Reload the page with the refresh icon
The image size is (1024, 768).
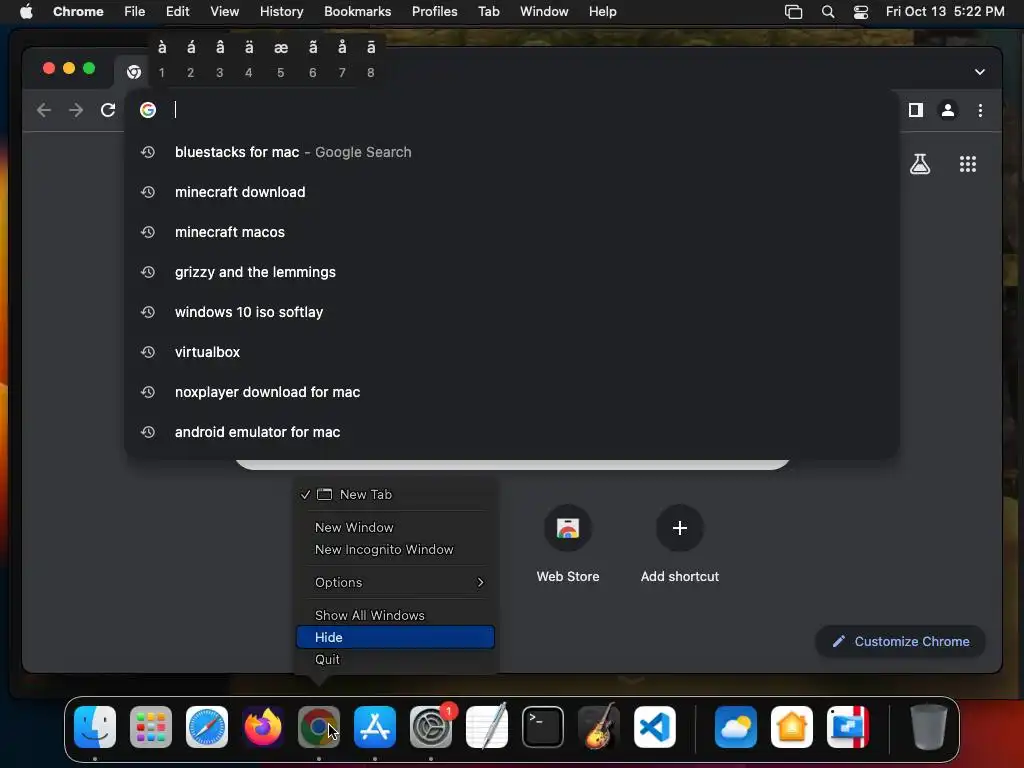(108, 110)
